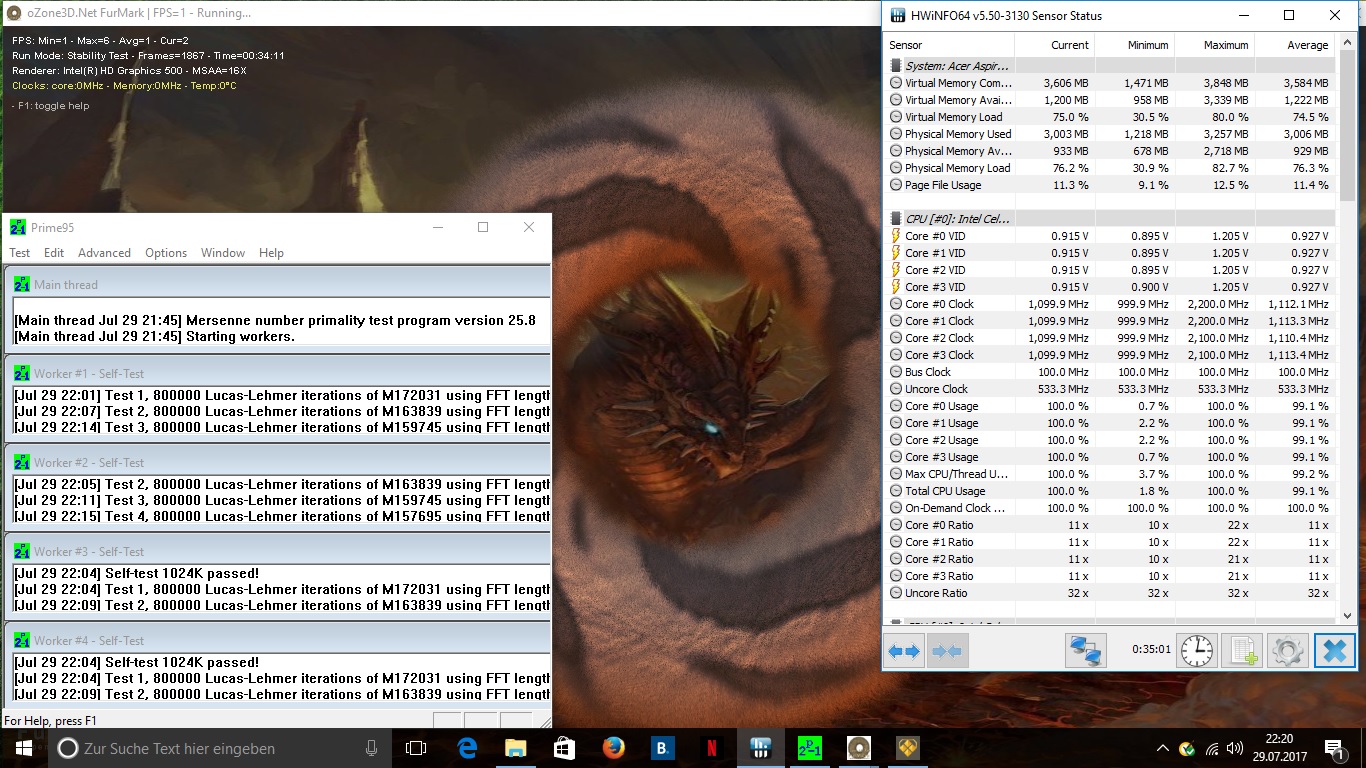This screenshot has height=768, width=1366.
Task: Select the Physical Memory Used row label
Action: pos(958,134)
